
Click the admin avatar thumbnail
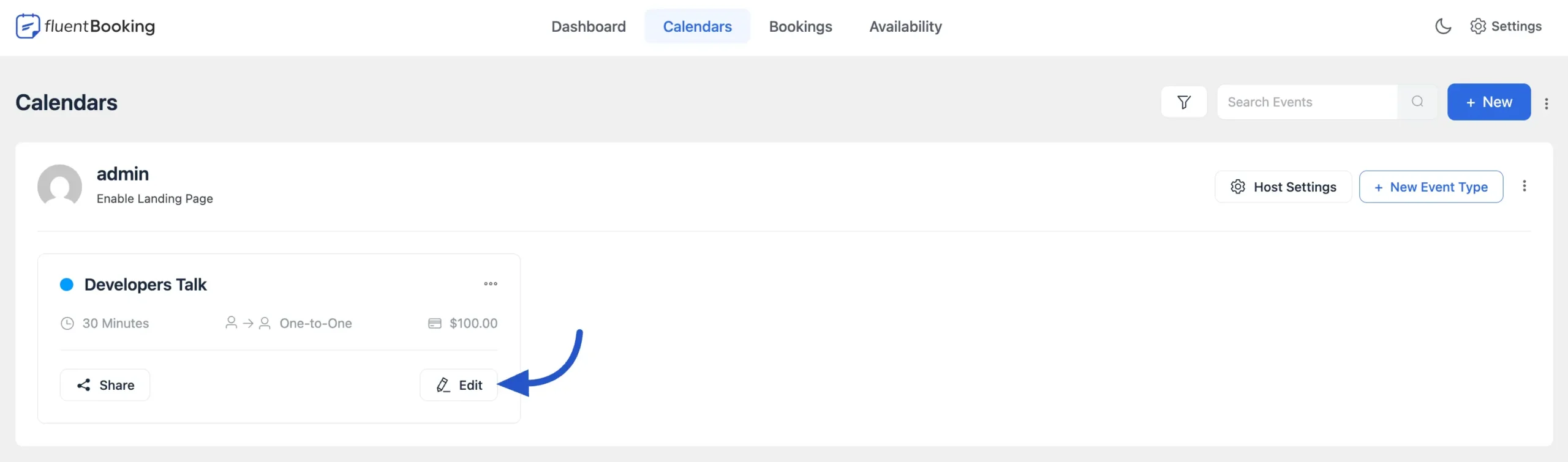pos(59,186)
